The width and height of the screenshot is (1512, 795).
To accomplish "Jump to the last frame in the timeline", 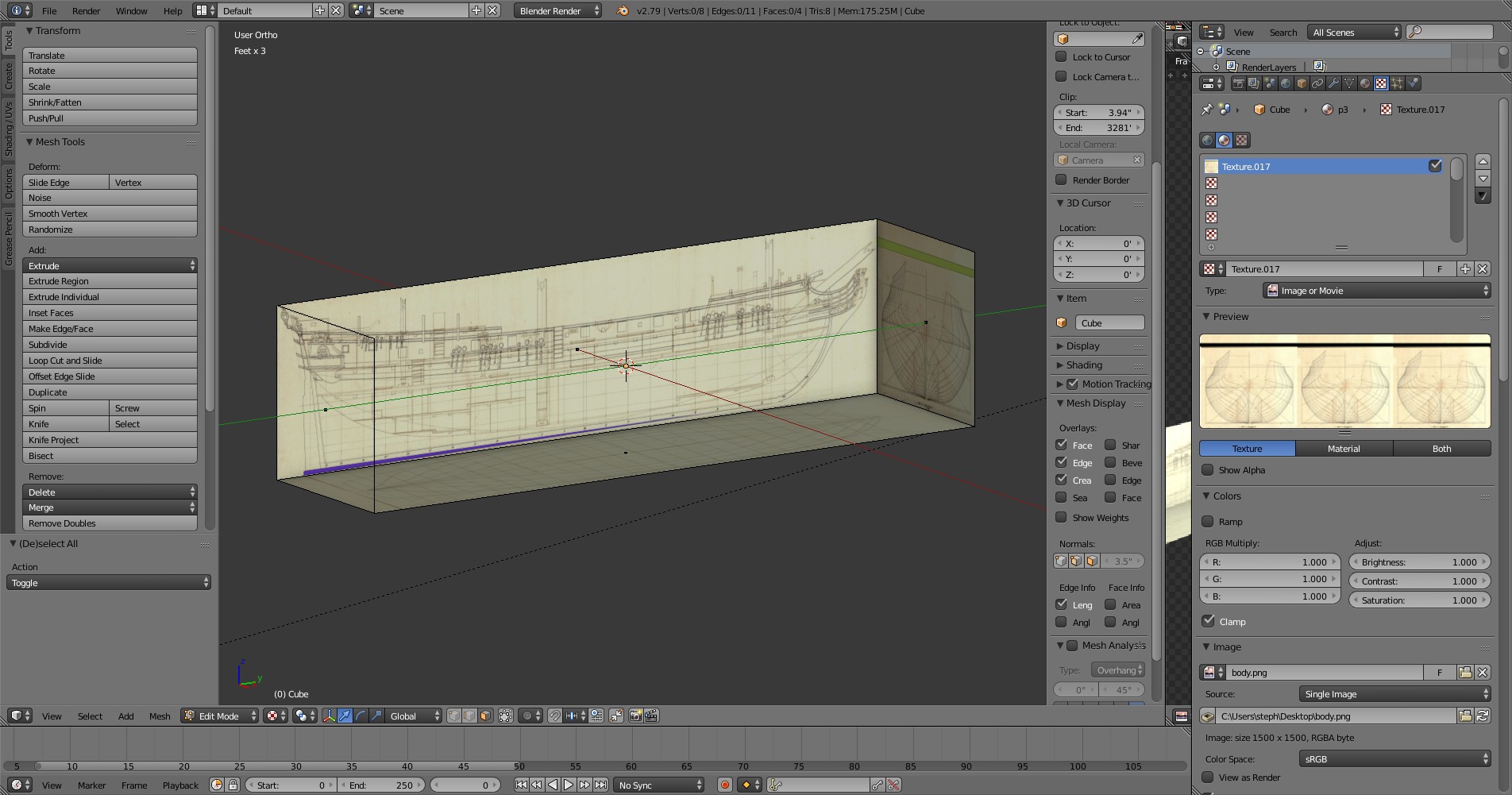I will (x=601, y=785).
